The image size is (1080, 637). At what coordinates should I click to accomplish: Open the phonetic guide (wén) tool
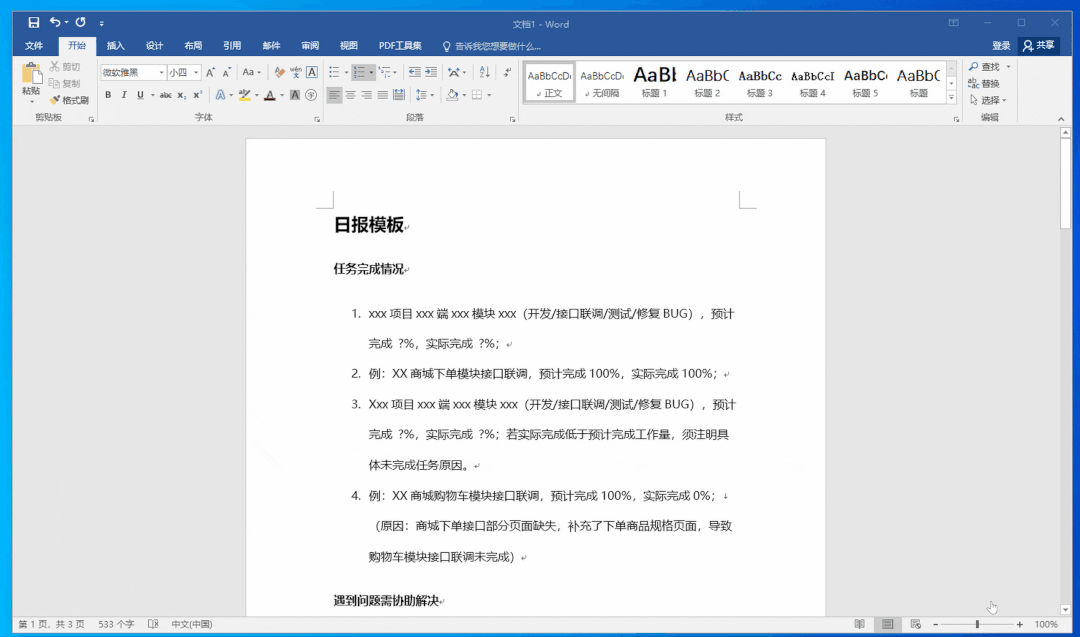[295, 72]
